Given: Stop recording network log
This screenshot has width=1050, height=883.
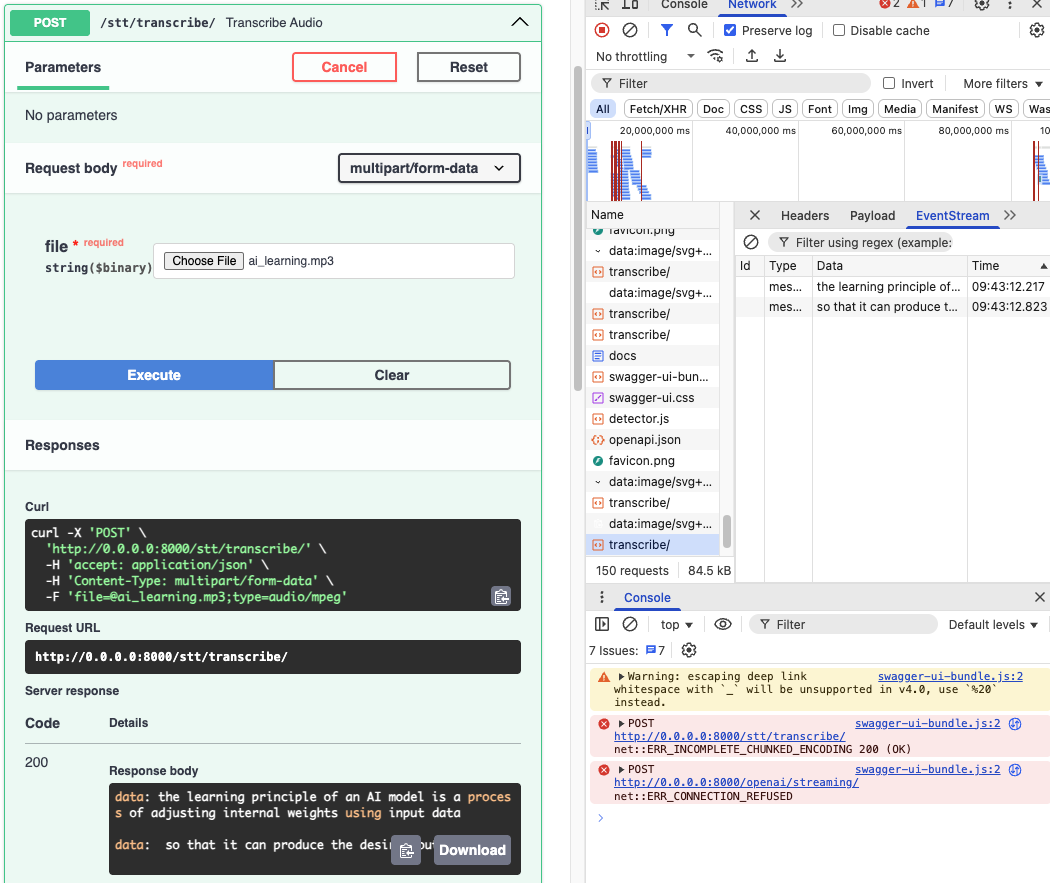Looking at the screenshot, I should point(602,31).
